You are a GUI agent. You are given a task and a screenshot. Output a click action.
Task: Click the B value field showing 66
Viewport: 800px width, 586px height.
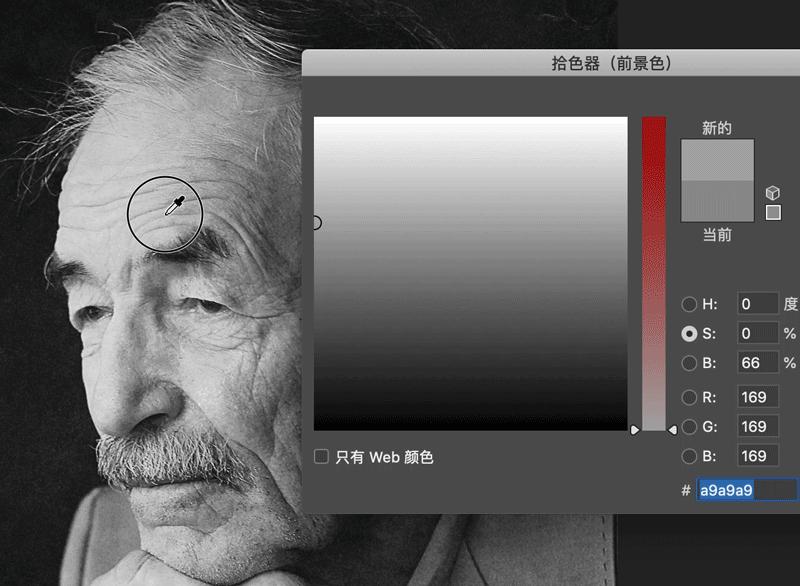tap(757, 362)
